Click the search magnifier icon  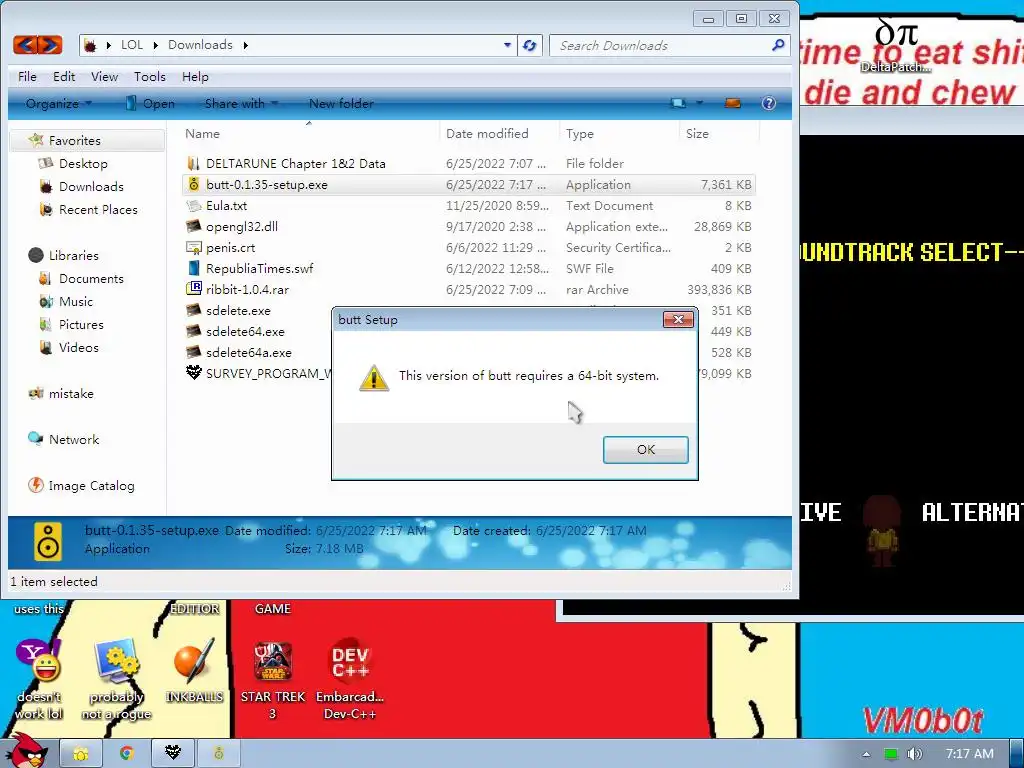pyautogui.click(x=778, y=45)
